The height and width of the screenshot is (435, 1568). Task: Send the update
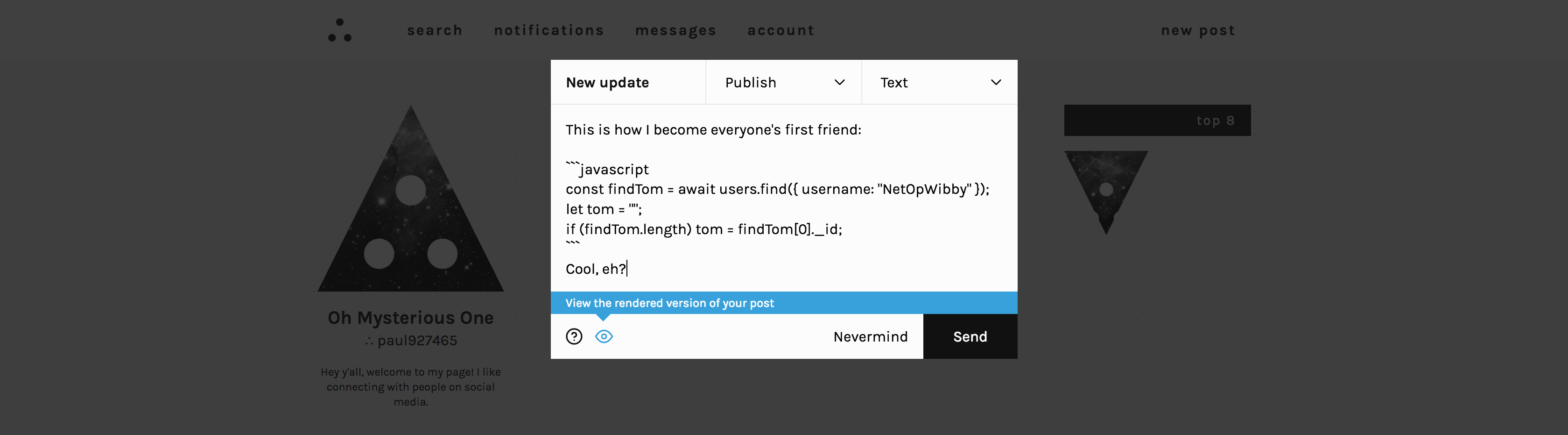[x=970, y=335]
